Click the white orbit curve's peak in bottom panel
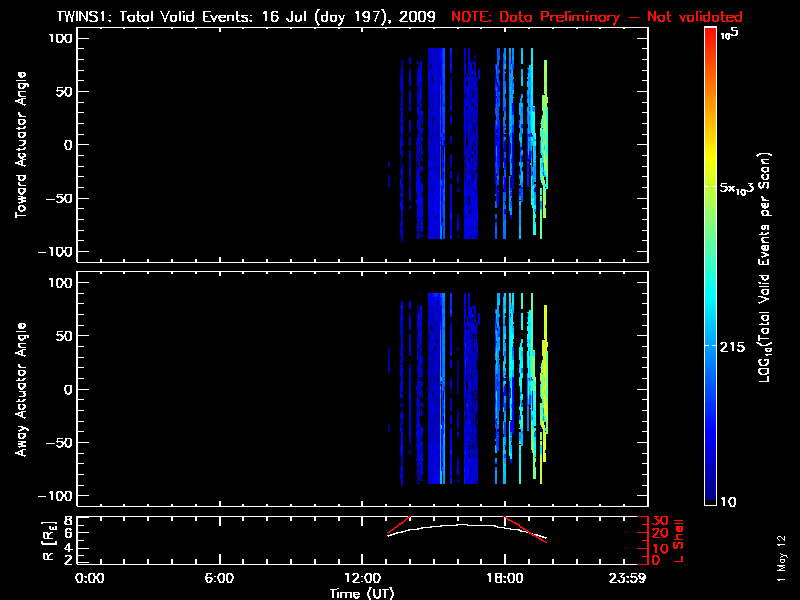This screenshot has height=600, width=800. pyautogui.click(x=460, y=524)
